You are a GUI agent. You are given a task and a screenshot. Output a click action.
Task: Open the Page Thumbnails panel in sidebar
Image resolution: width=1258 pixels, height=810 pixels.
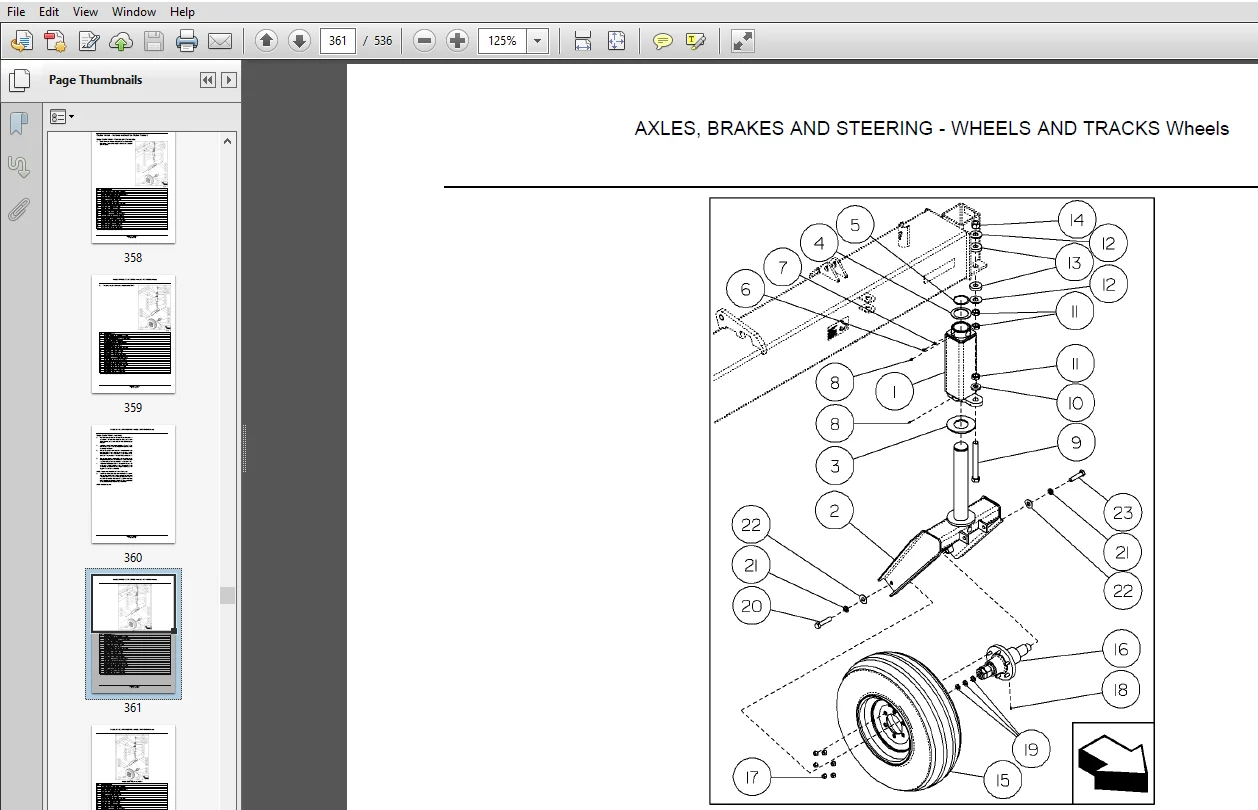[18, 80]
